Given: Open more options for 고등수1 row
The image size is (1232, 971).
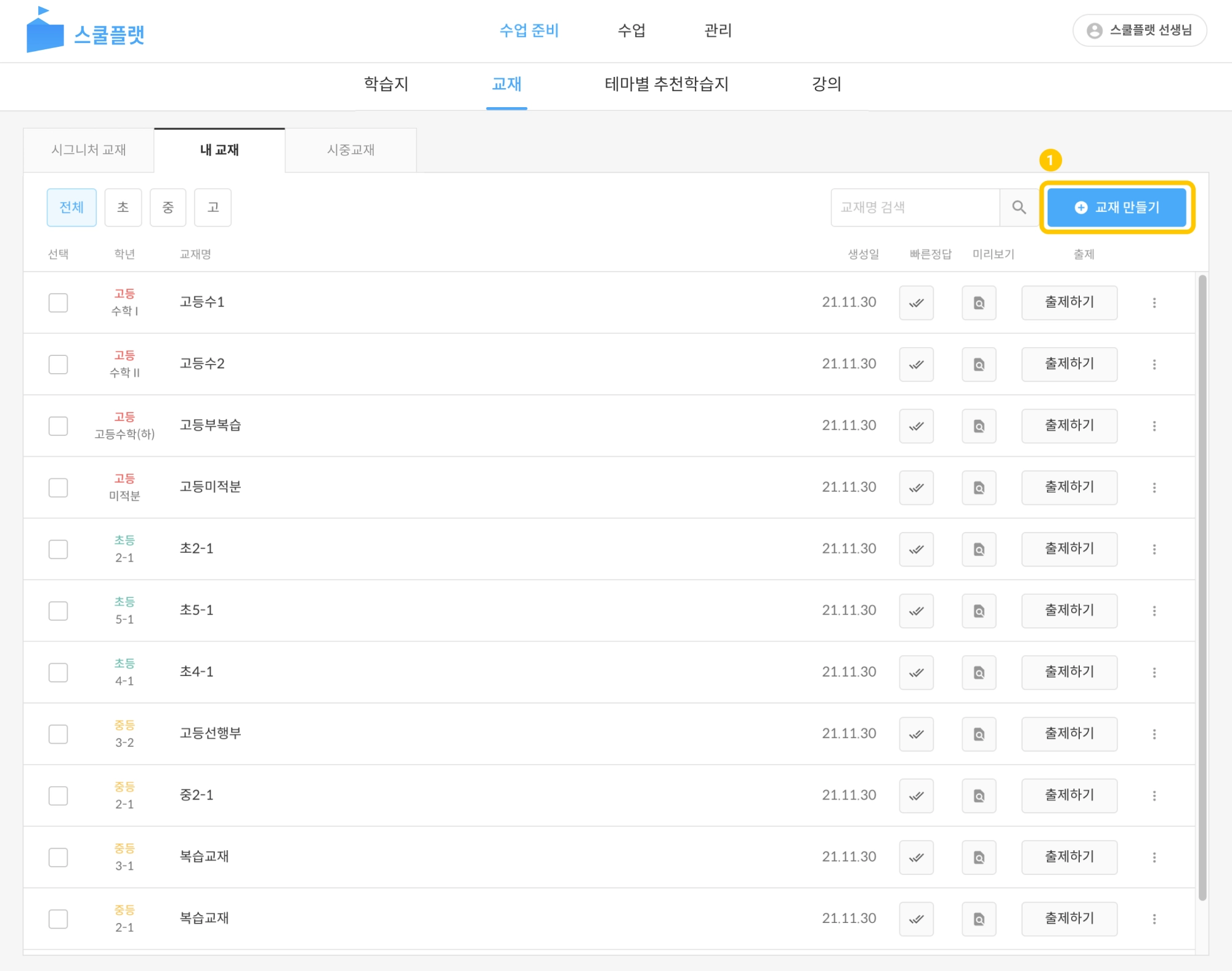Looking at the screenshot, I should (x=1154, y=302).
